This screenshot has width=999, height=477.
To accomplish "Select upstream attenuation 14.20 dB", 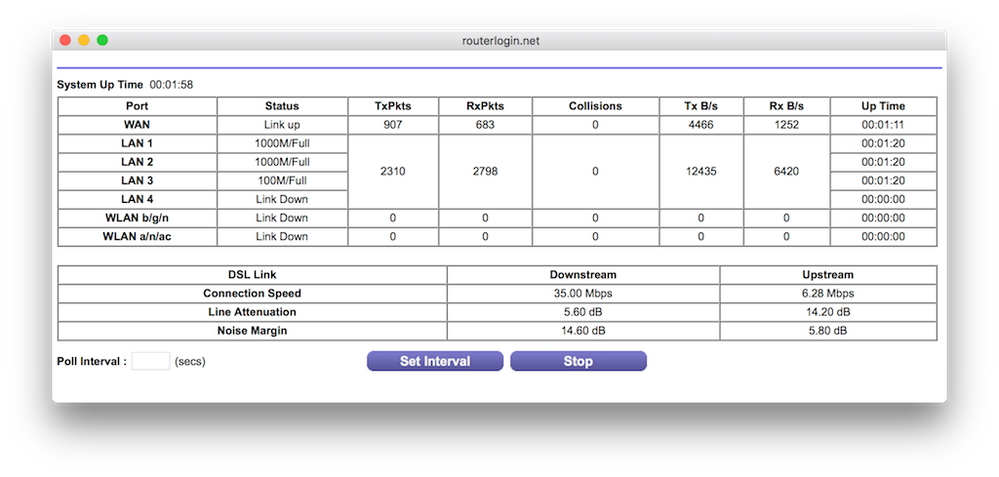I will point(828,312).
